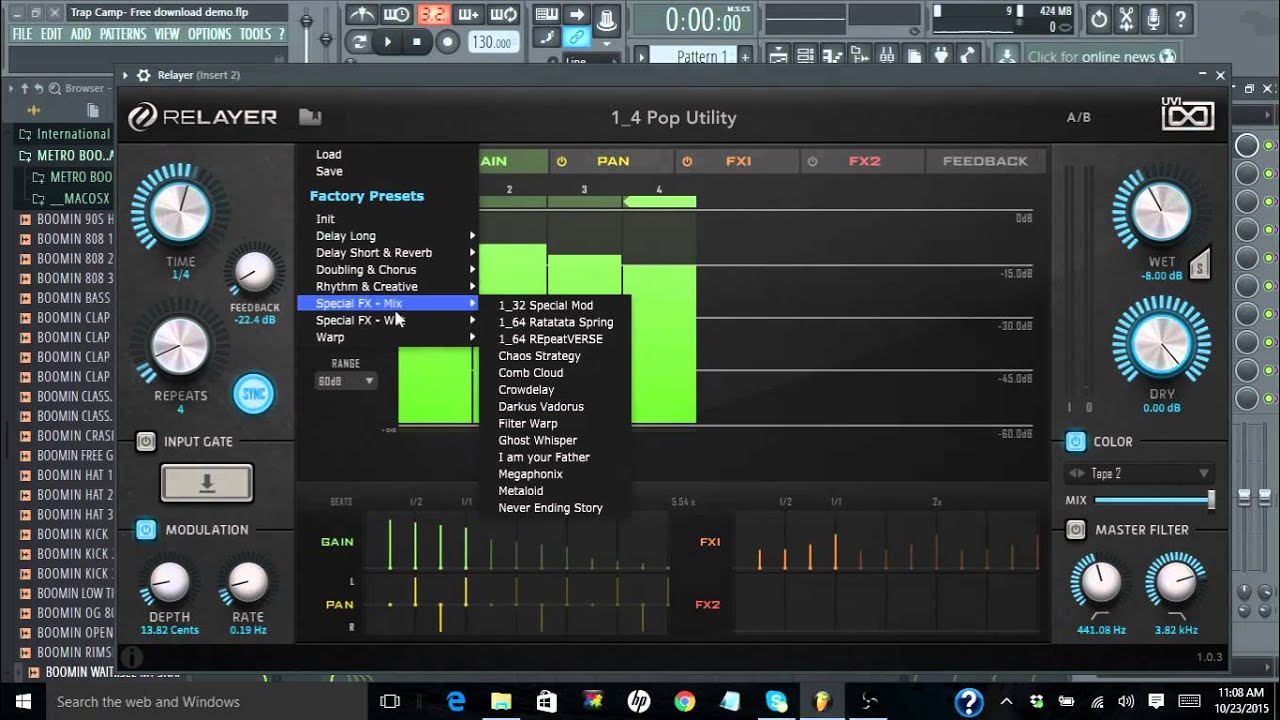Arm the FL Studio record button
Screen dimensions: 1280x720
(x=448, y=42)
